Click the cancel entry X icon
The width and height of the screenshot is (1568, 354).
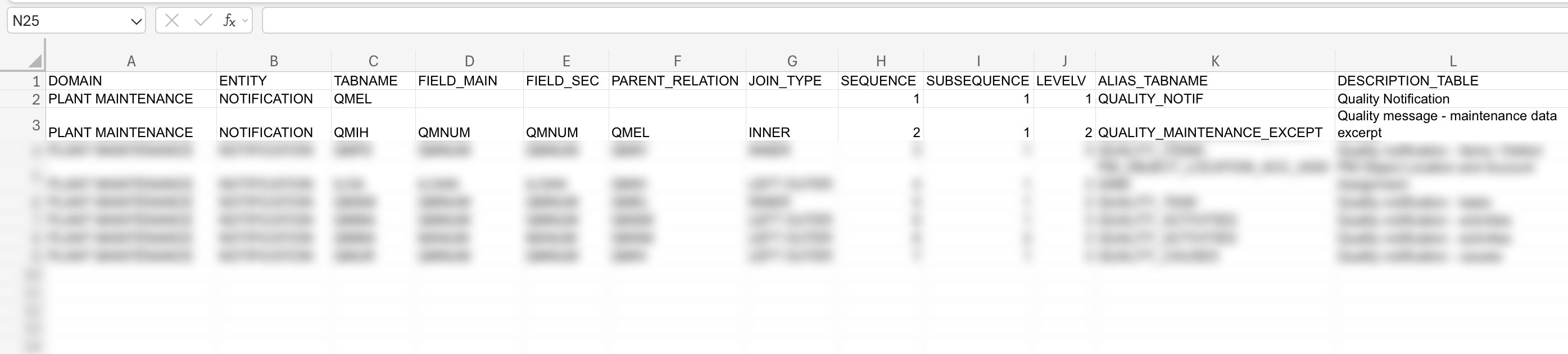[173, 21]
